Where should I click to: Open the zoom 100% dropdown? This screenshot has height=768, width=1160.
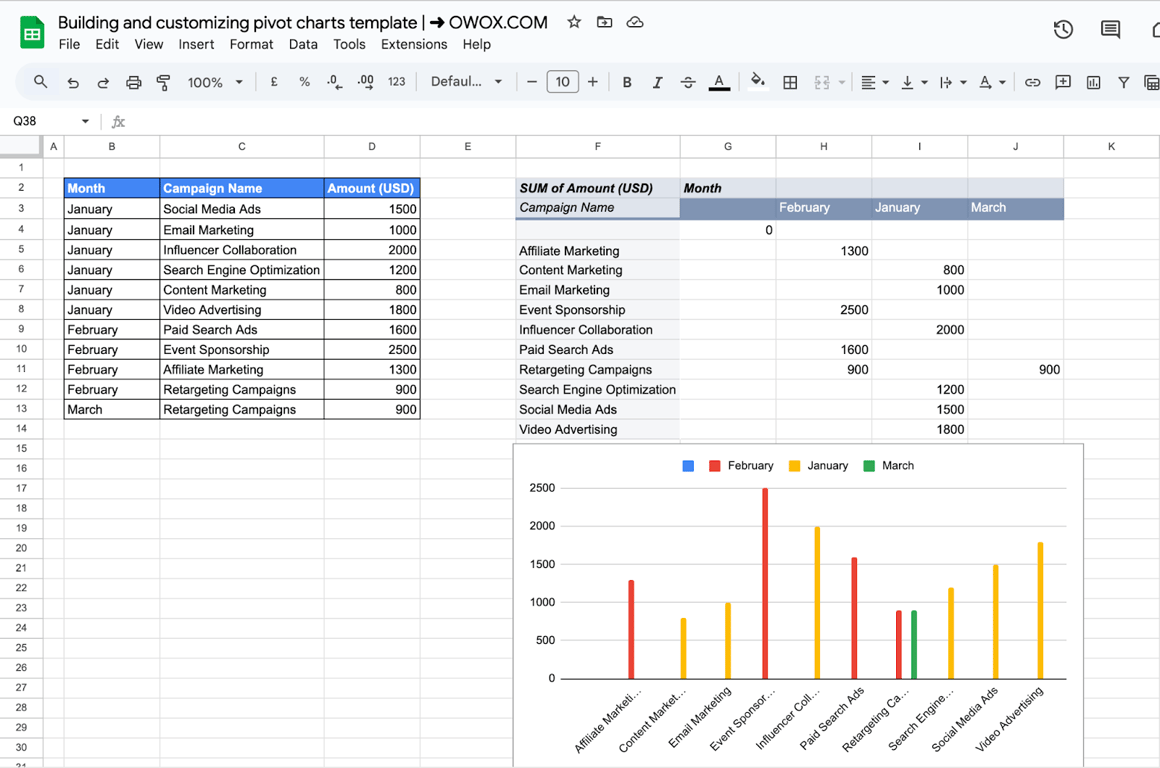coord(215,82)
